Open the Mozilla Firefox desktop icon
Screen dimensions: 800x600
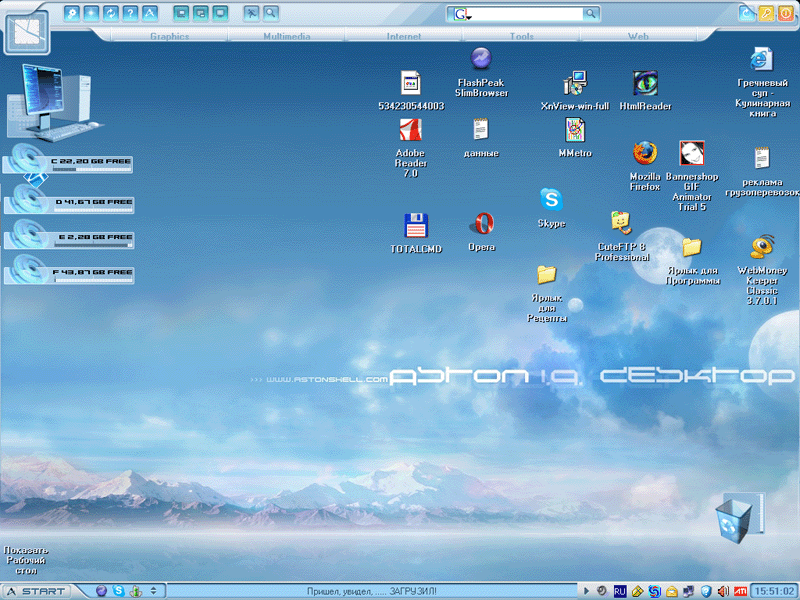[645, 153]
